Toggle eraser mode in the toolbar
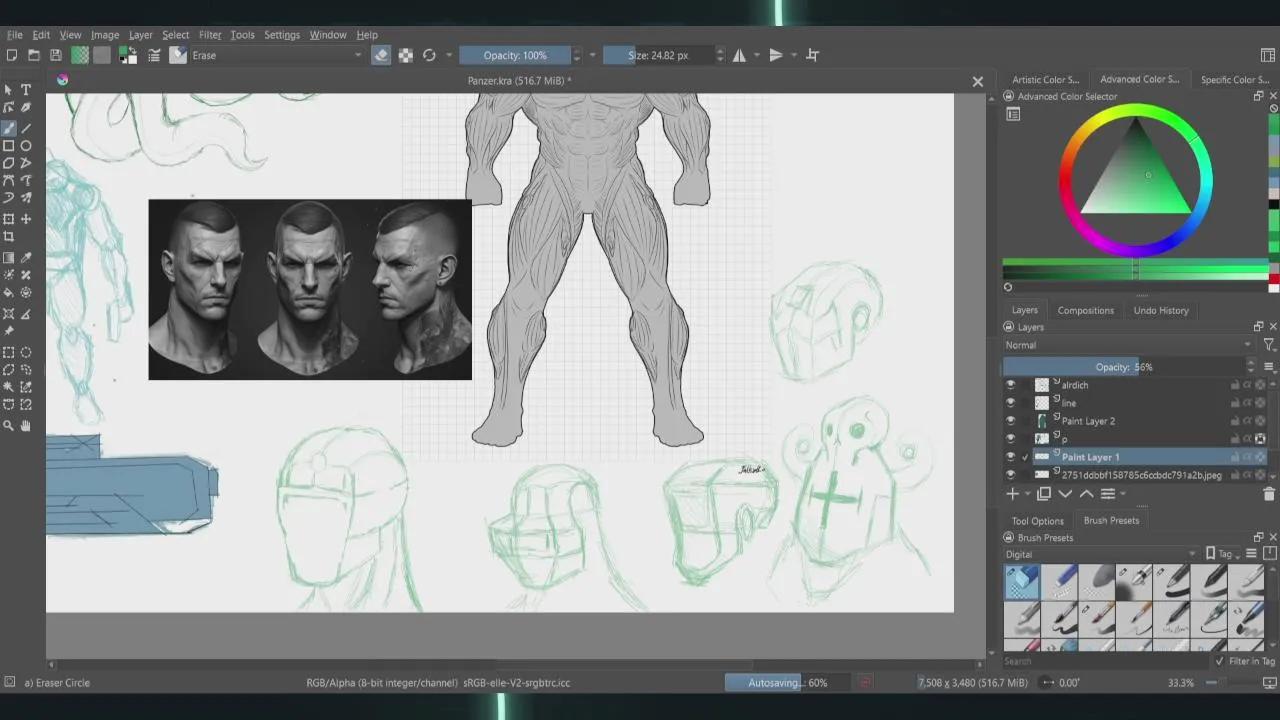The width and height of the screenshot is (1280, 720). click(381, 55)
